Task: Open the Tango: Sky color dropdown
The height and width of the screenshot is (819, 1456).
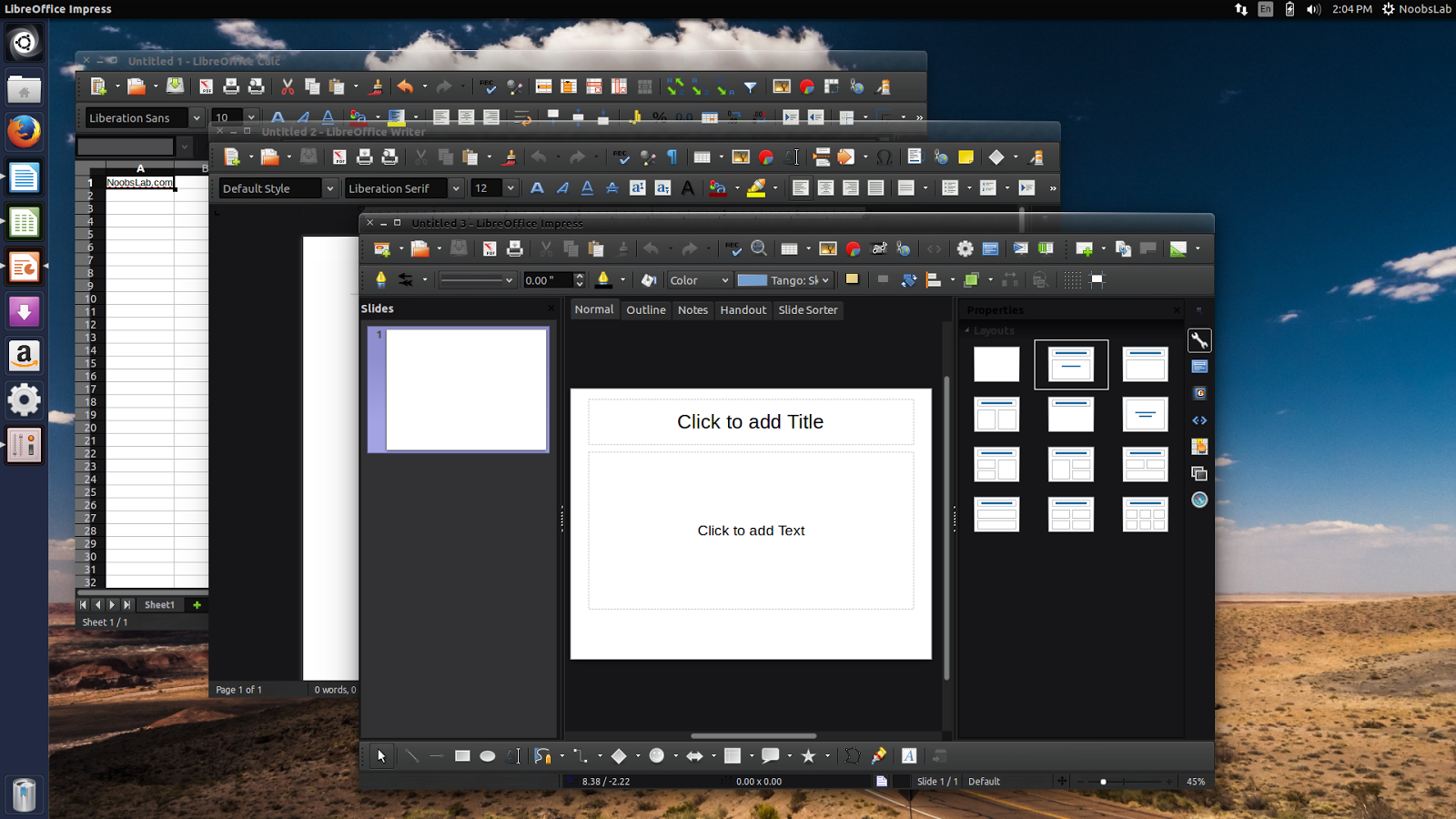Action: point(824,280)
